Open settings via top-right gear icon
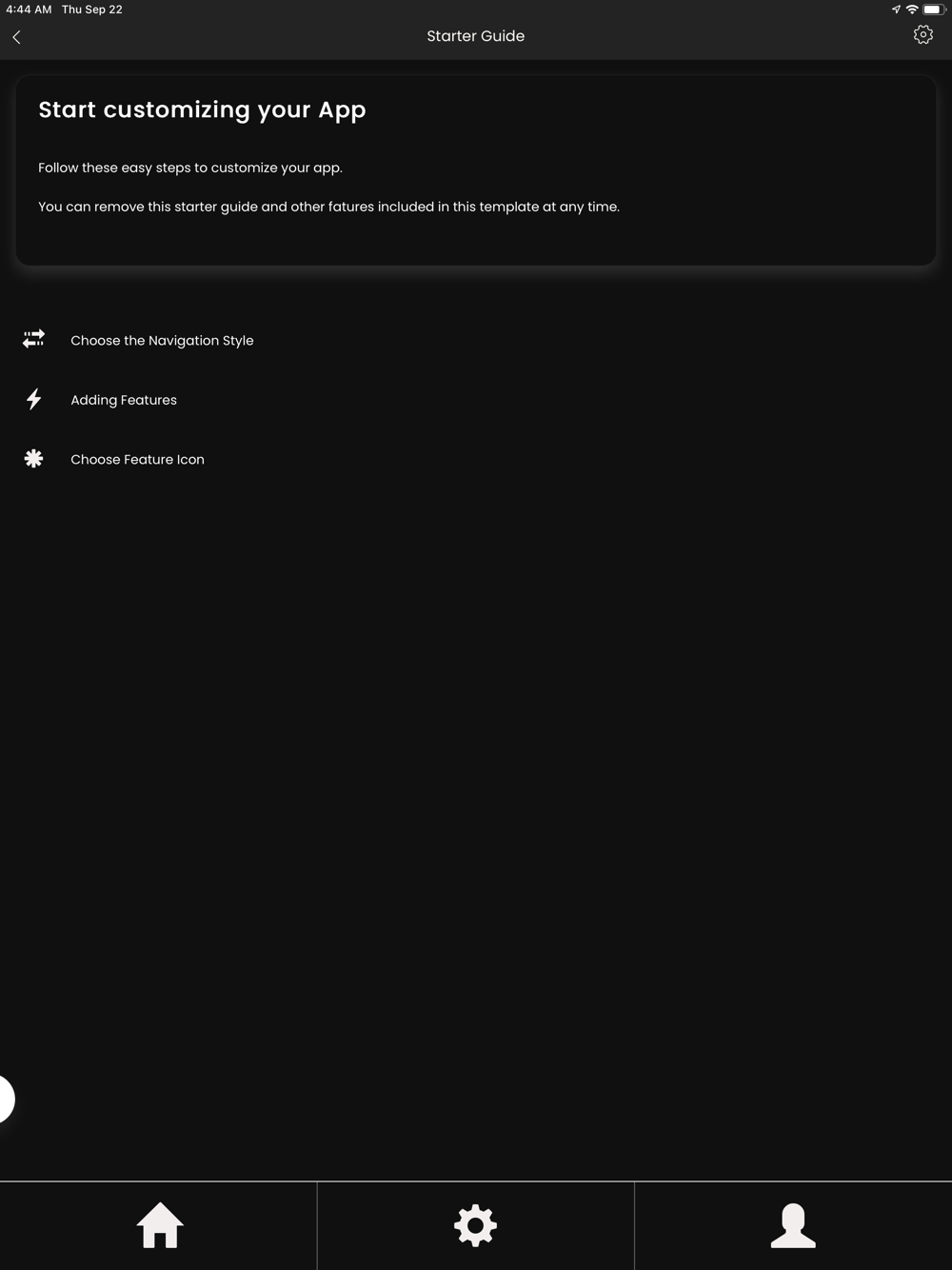952x1270 pixels. coord(922,35)
